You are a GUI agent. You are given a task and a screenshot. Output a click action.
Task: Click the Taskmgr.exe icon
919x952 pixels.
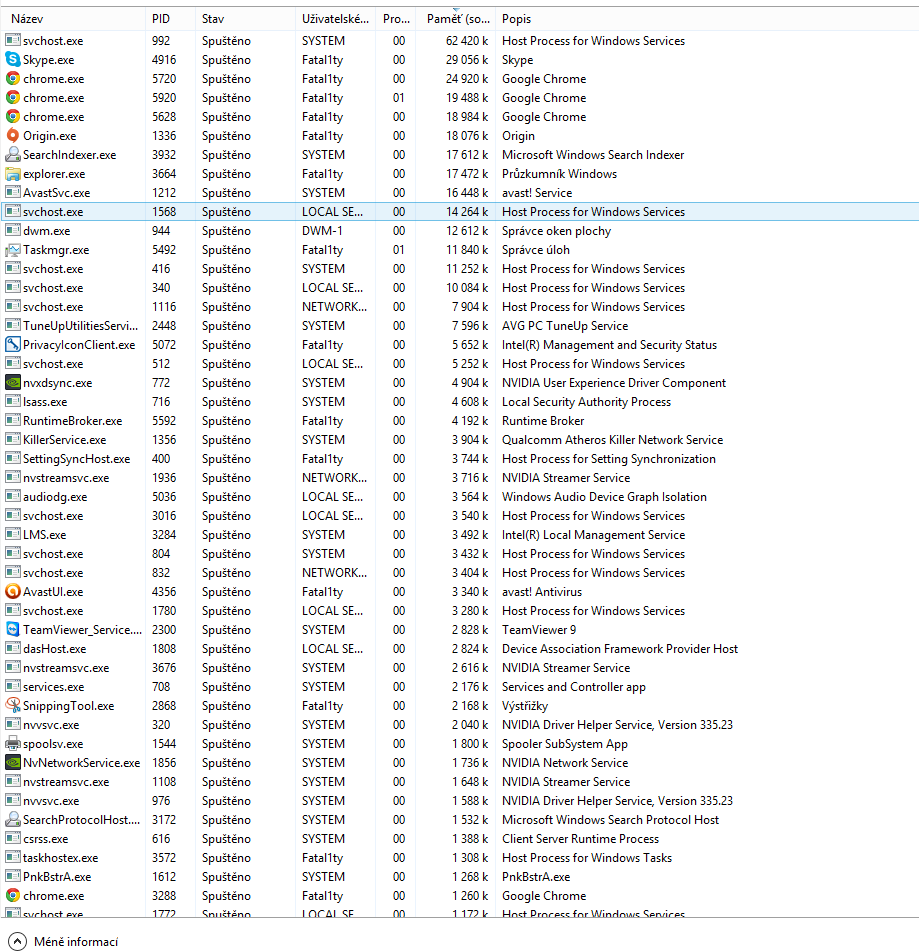[x=13, y=250]
